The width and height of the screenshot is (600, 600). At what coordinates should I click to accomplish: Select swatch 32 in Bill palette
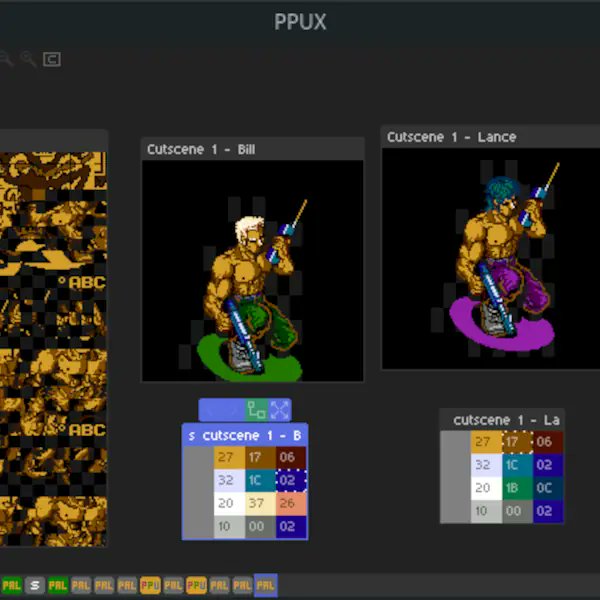(x=229, y=481)
